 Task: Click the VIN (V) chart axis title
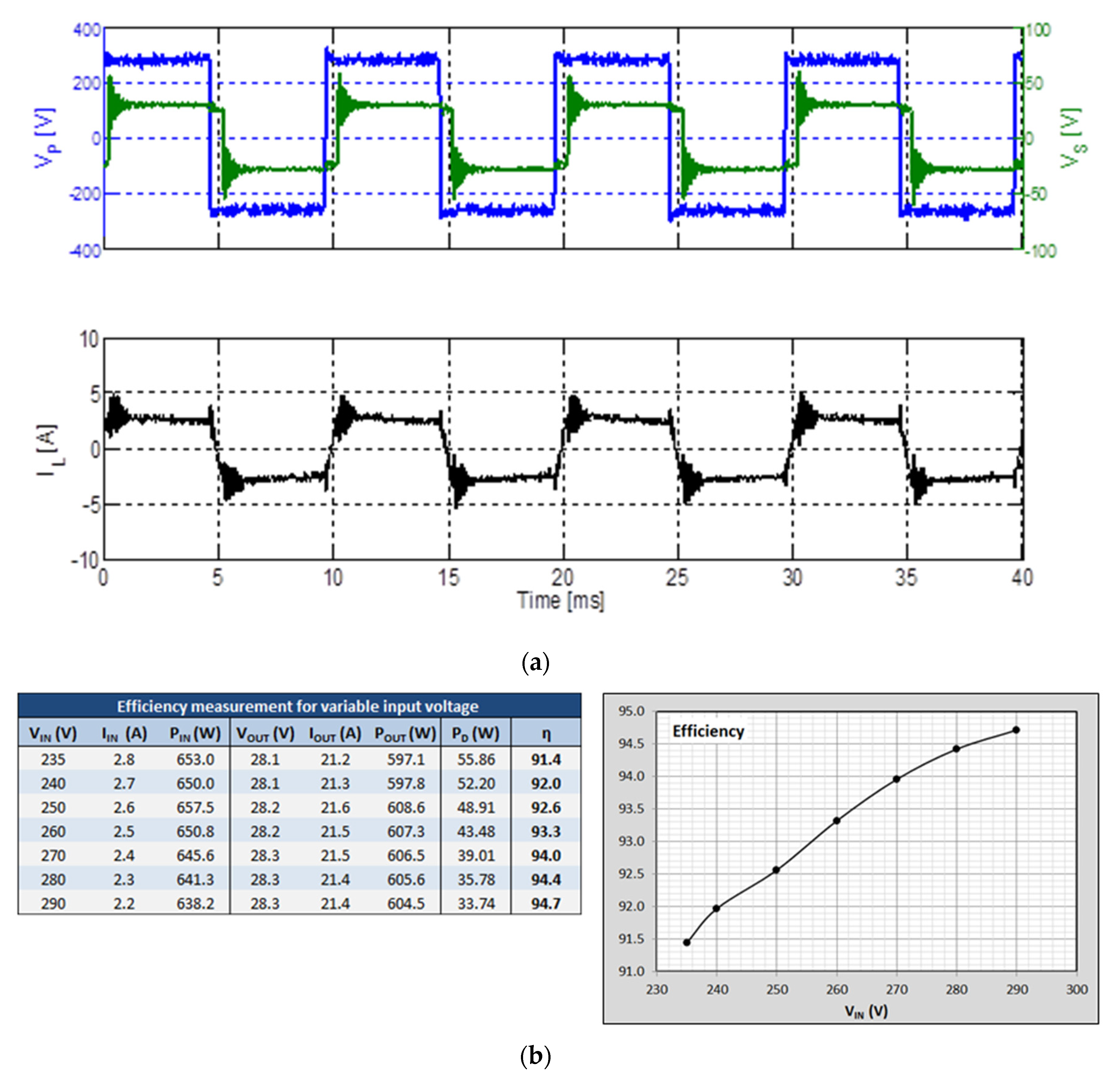click(x=866, y=1011)
